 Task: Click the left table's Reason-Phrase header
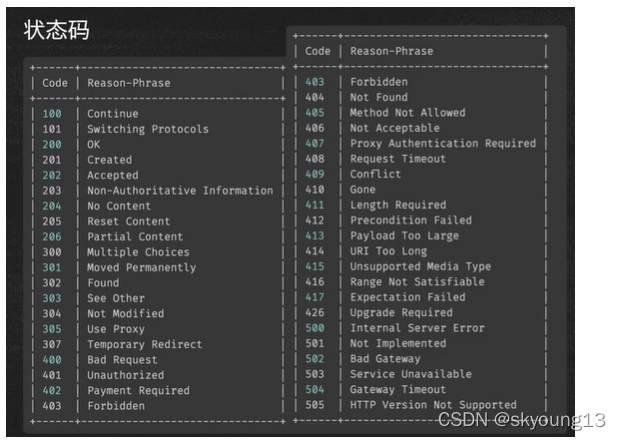point(129,83)
